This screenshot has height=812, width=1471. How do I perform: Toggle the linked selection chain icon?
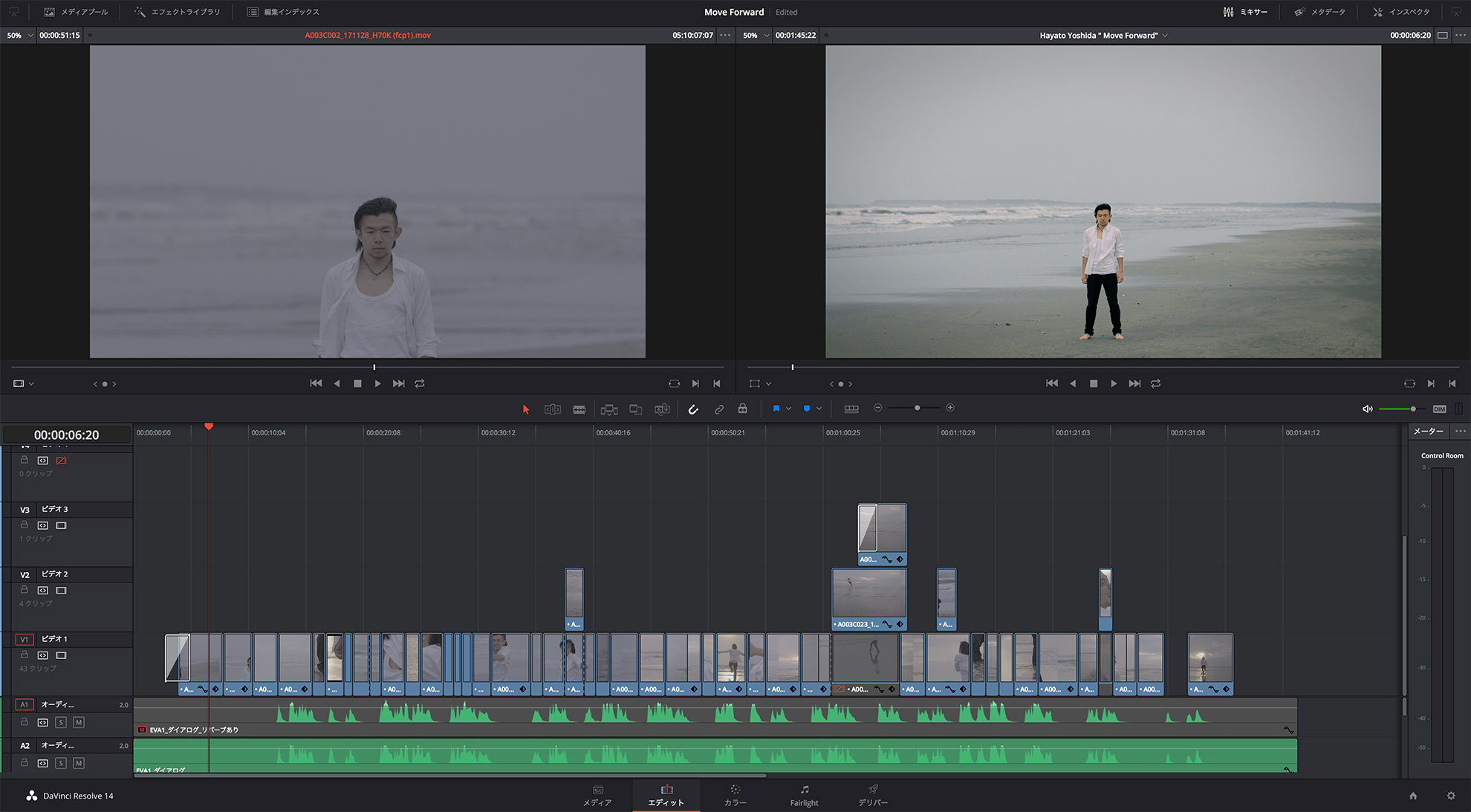click(x=718, y=409)
